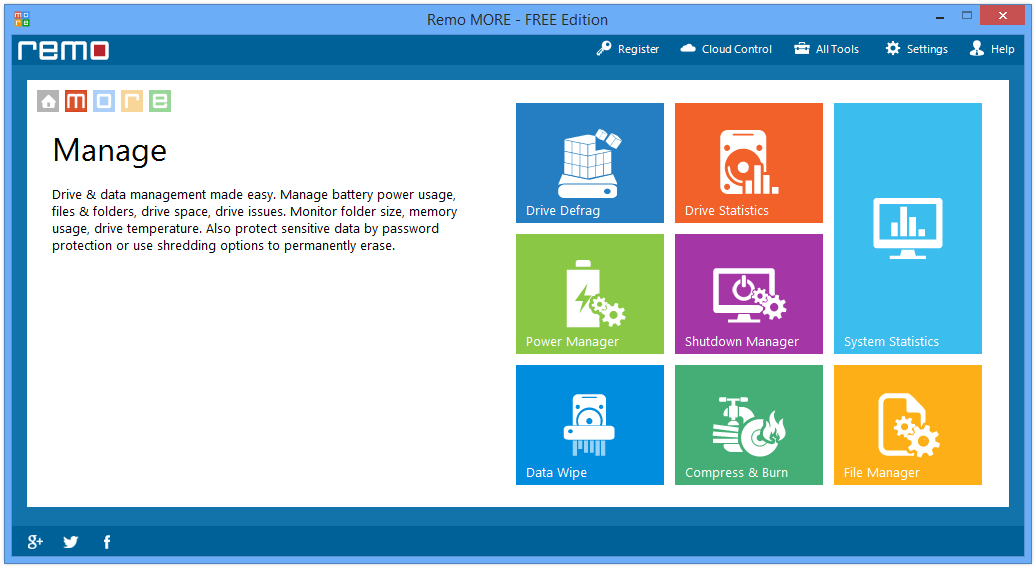Open Cloud Control

click(725, 49)
